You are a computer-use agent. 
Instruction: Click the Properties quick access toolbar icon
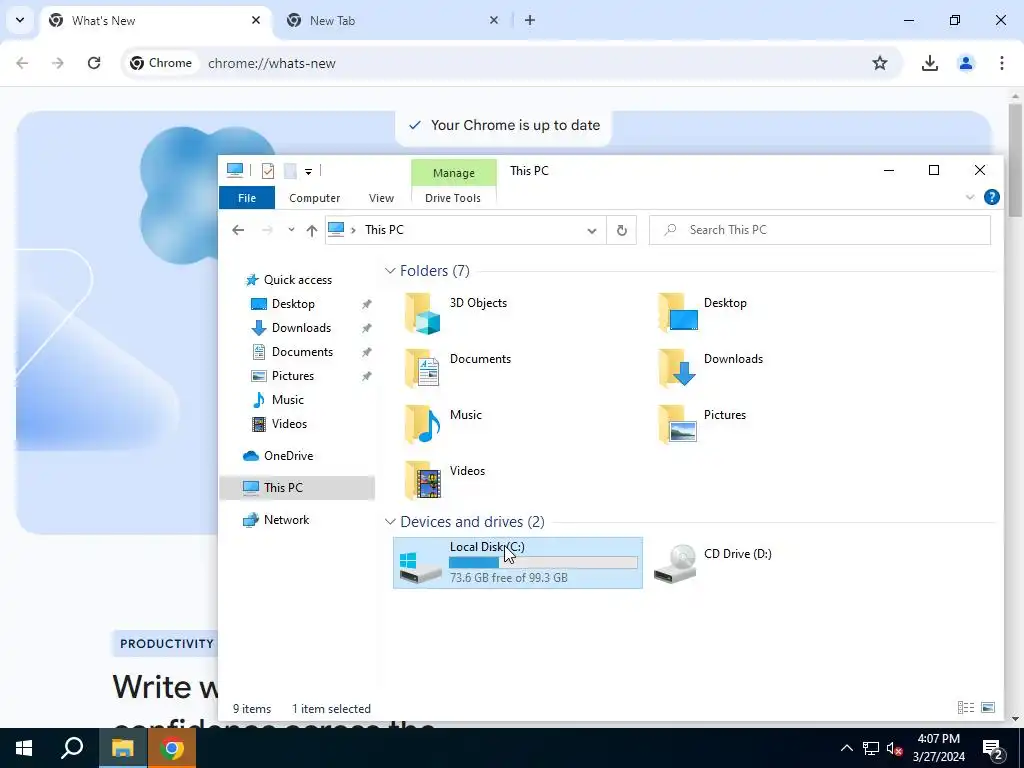coord(268,171)
